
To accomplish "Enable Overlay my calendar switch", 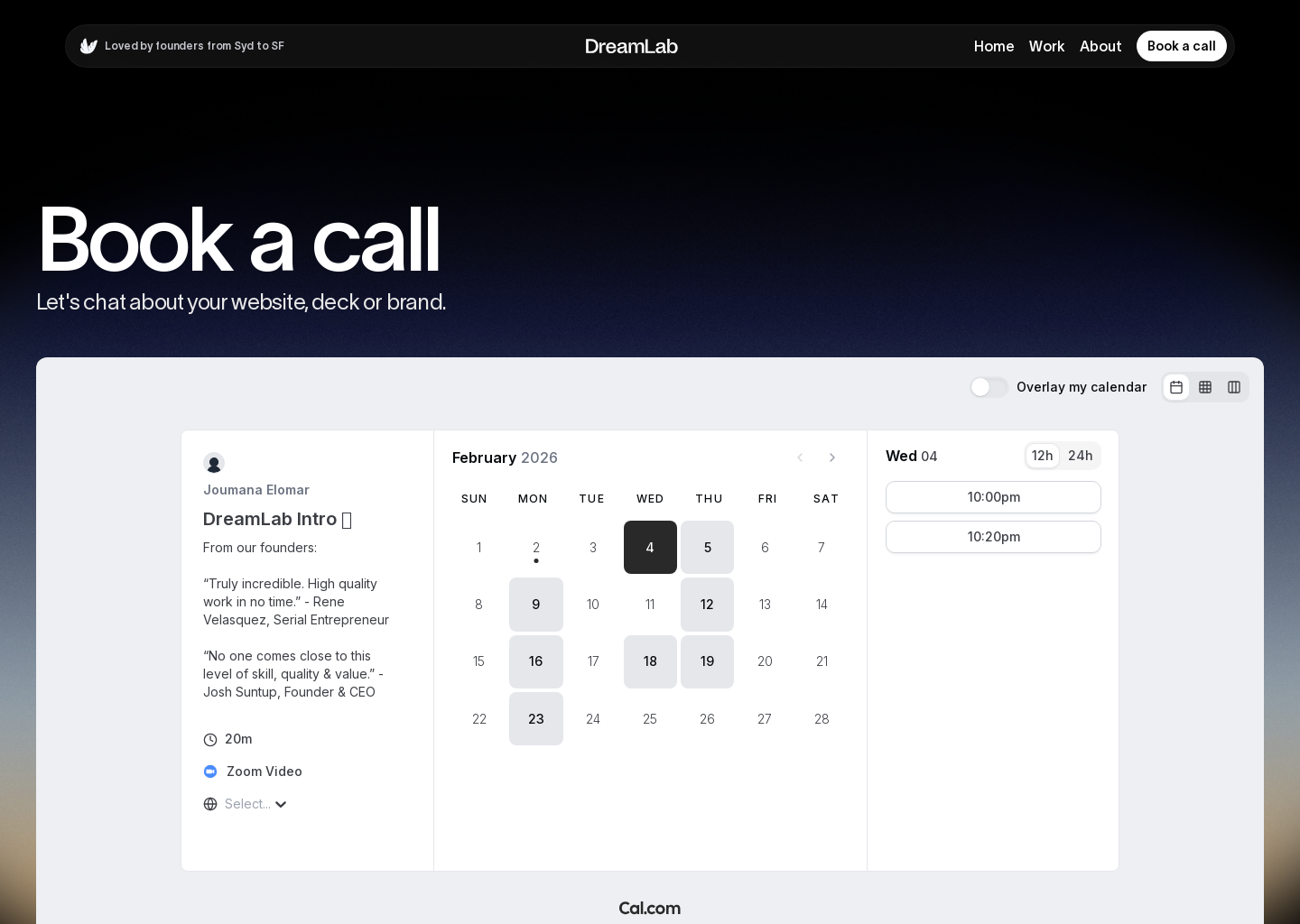I will tap(989, 387).
